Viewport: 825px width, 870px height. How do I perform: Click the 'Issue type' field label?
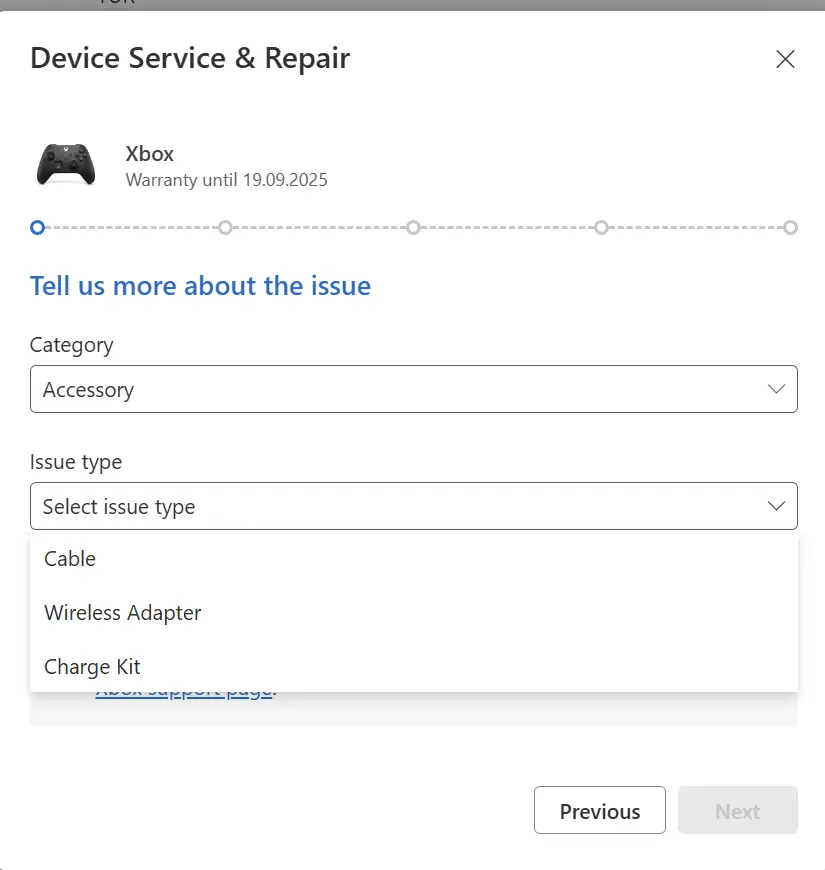76,462
